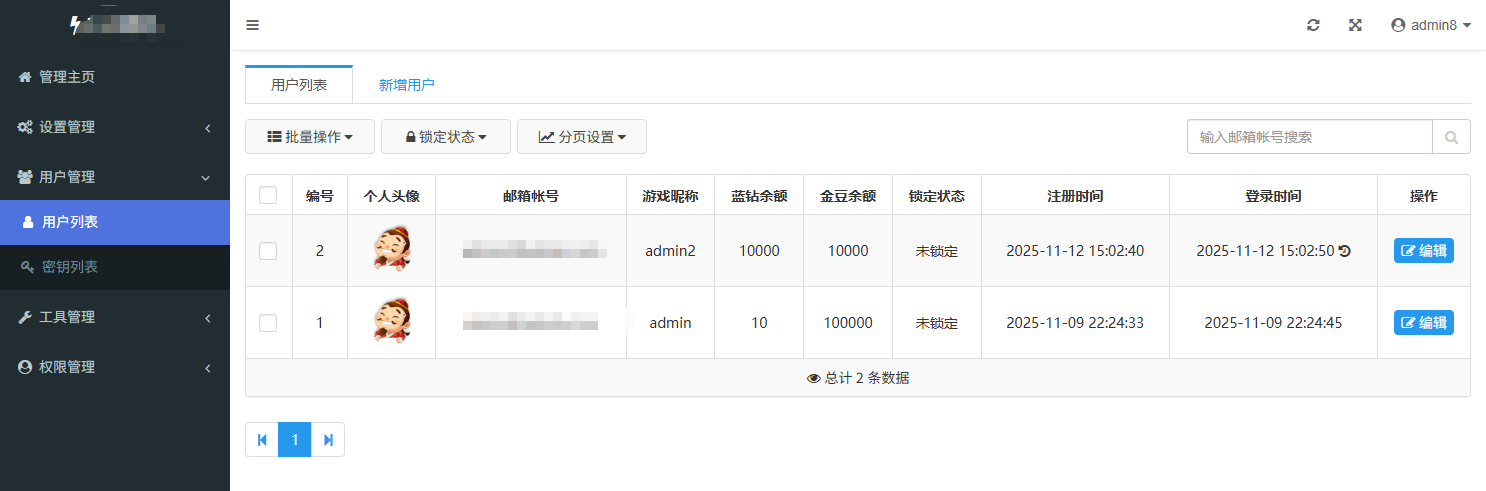Go to first page arrow icon
1486x491 pixels.
[x=262, y=440]
